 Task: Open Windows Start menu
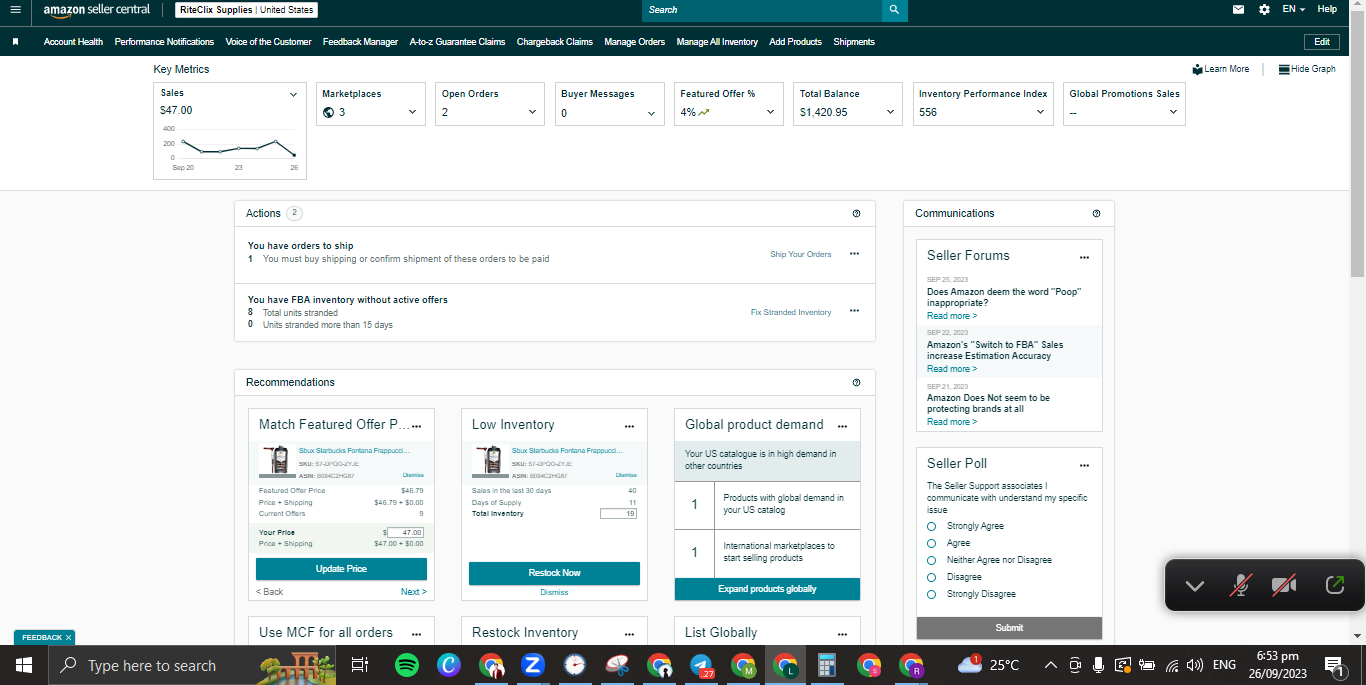click(x=24, y=665)
